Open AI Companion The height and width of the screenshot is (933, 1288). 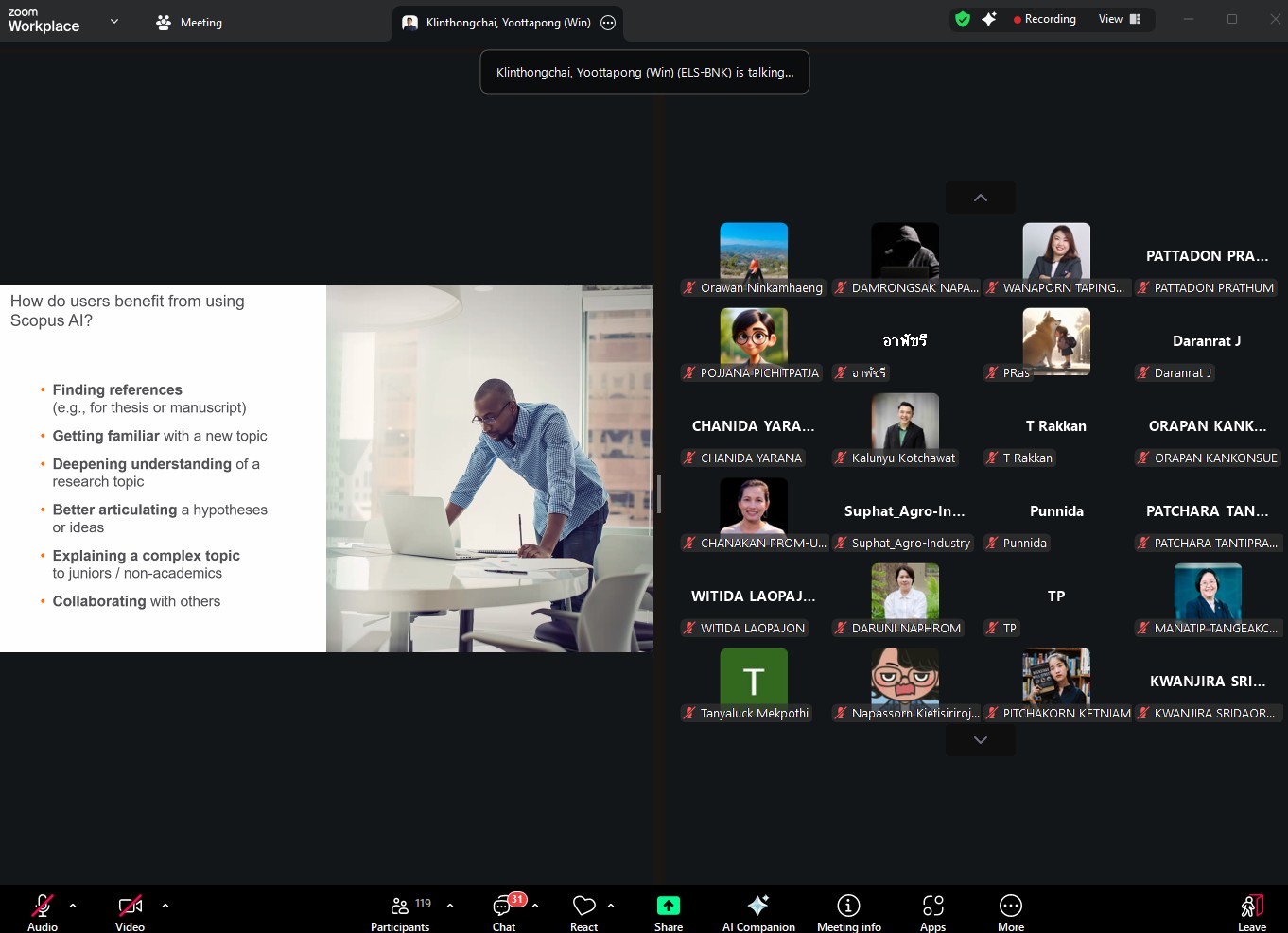pos(757,906)
